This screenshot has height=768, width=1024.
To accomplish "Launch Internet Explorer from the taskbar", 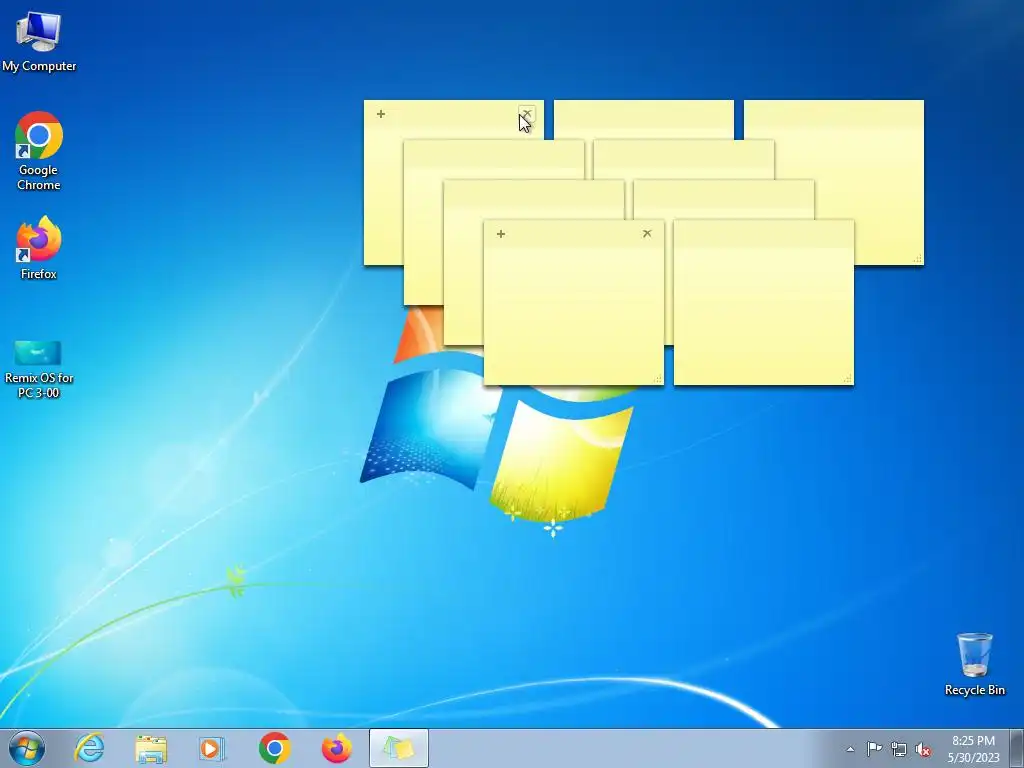I will click(x=89, y=748).
